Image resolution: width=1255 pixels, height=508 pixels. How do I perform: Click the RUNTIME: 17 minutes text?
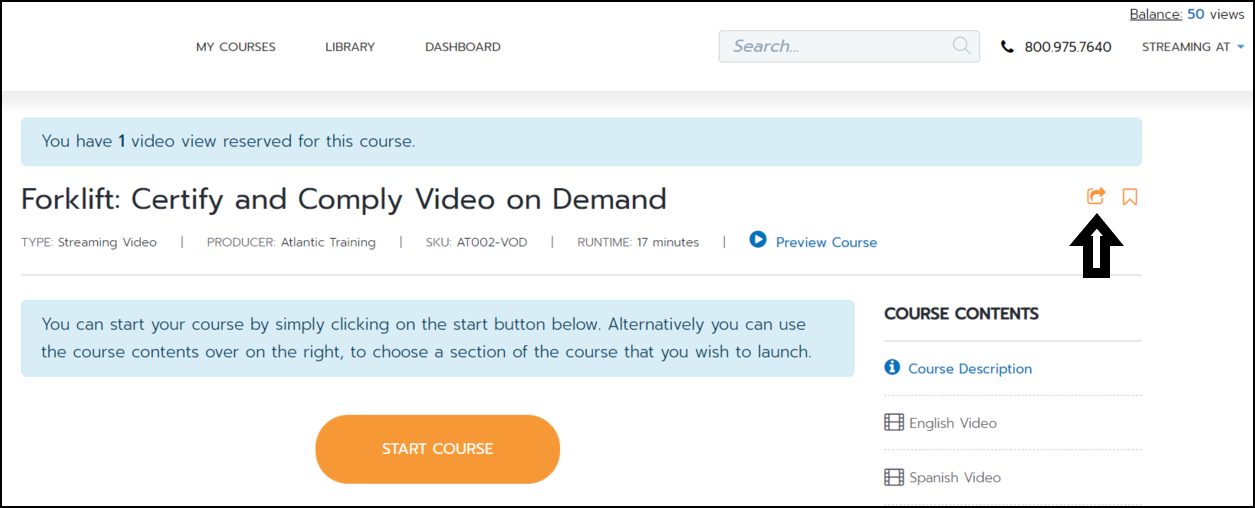coord(638,242)
